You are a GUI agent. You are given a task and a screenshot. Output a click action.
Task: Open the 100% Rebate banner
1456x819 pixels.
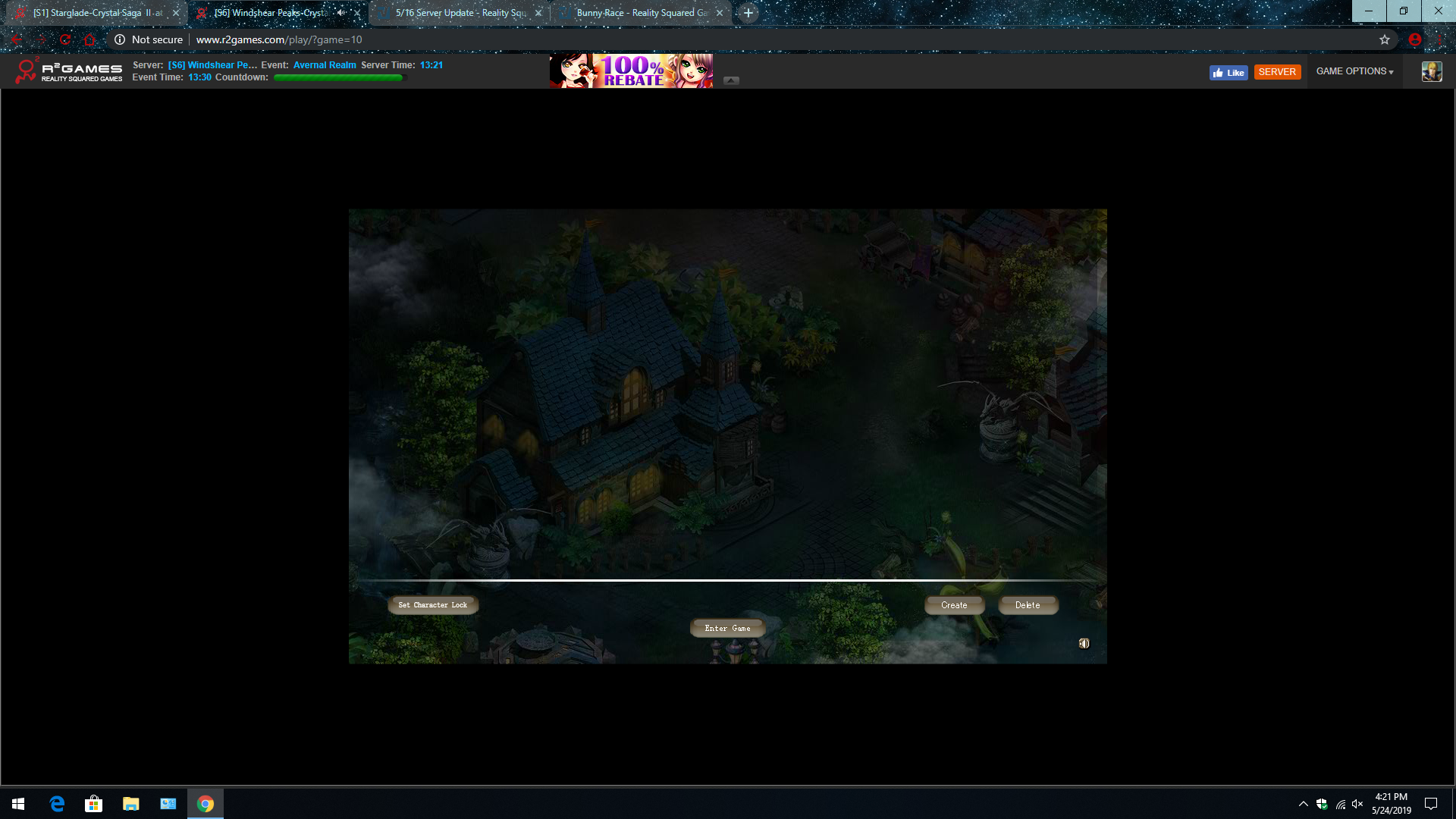[631, 71]
